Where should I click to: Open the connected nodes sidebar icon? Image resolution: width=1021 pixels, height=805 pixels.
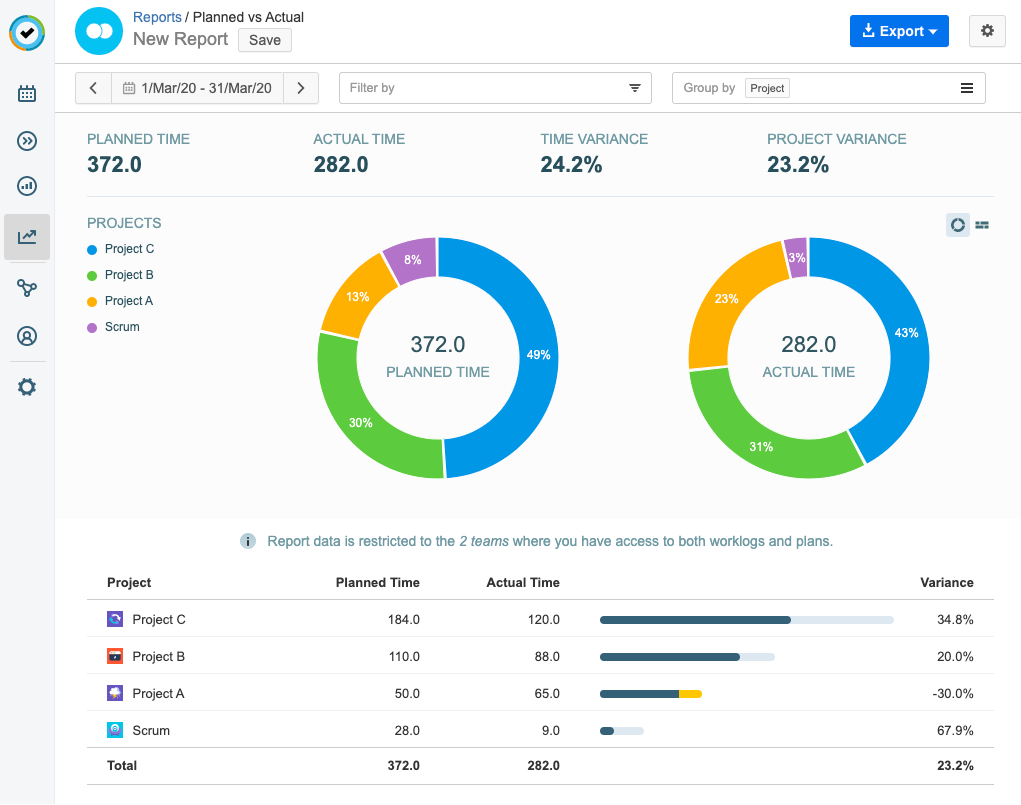27,289
